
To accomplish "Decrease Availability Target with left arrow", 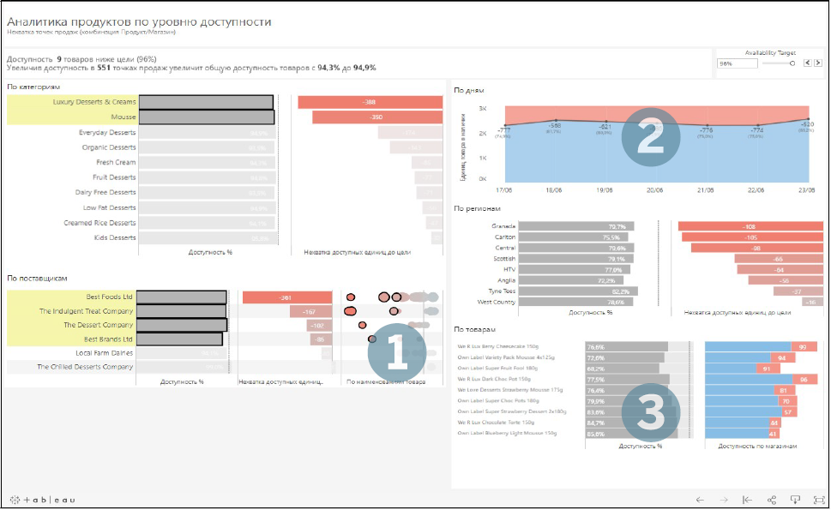I will (807, 63).
